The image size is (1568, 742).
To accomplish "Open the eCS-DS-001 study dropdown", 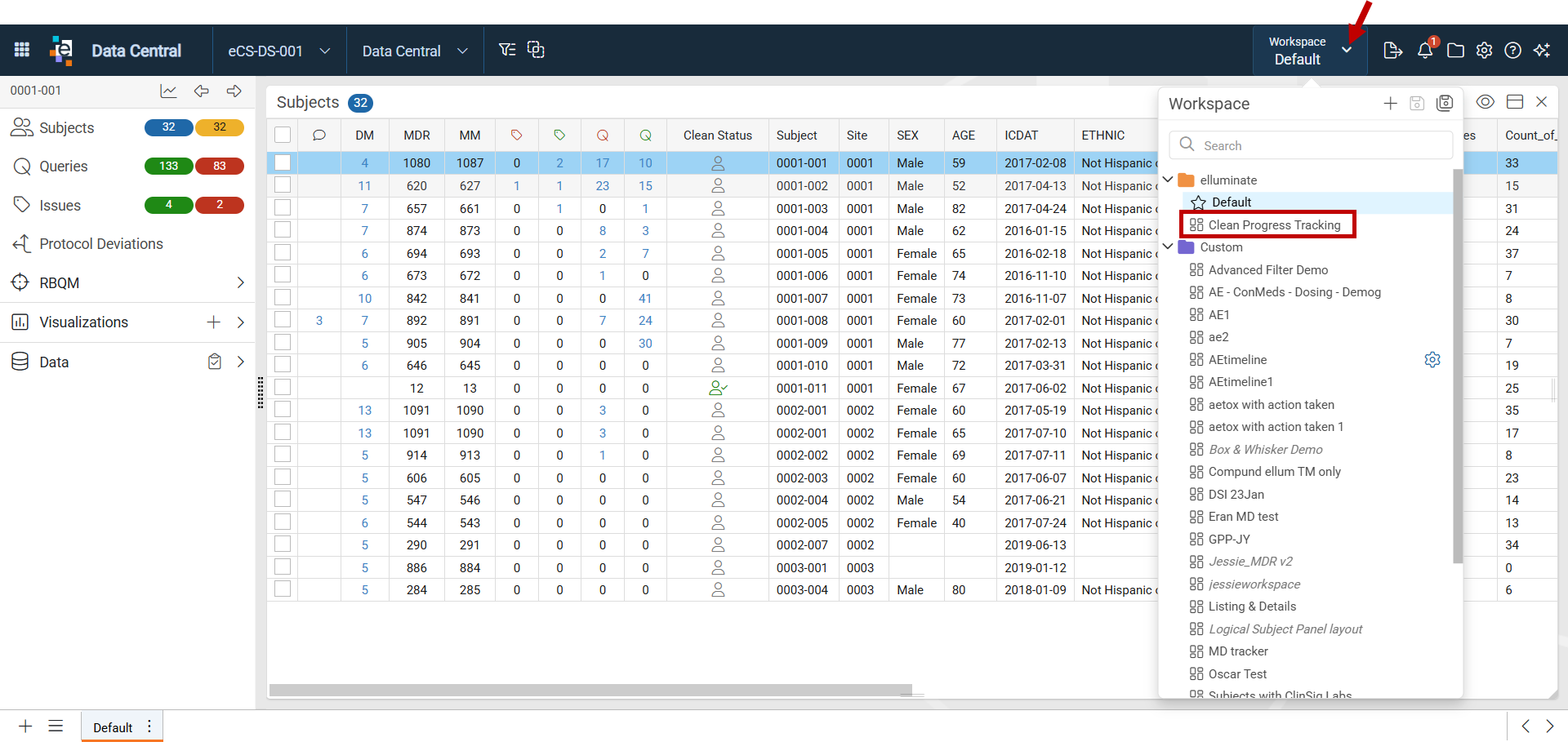I will point(279,51).
